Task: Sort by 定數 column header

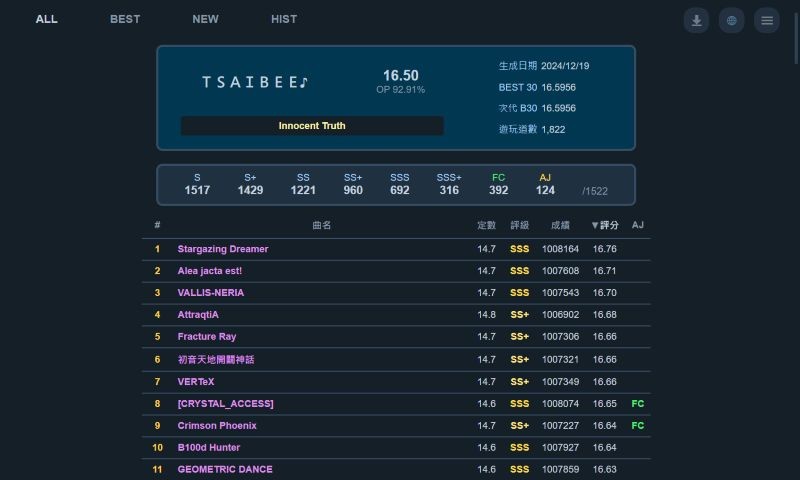Action: [486, 225]
